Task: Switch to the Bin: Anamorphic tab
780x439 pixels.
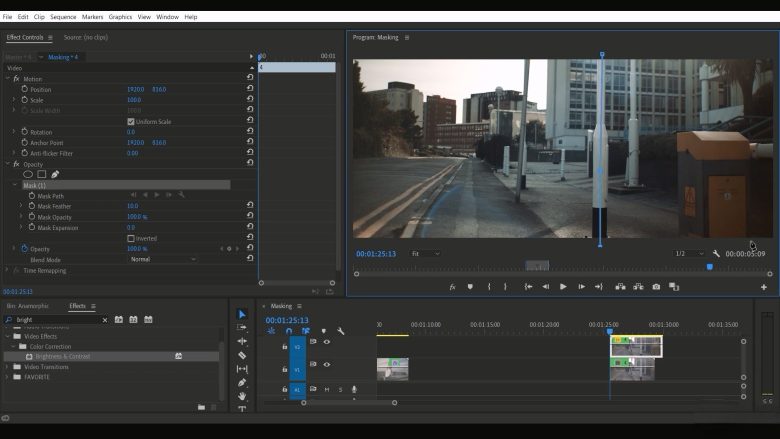Action: (27, 306)
